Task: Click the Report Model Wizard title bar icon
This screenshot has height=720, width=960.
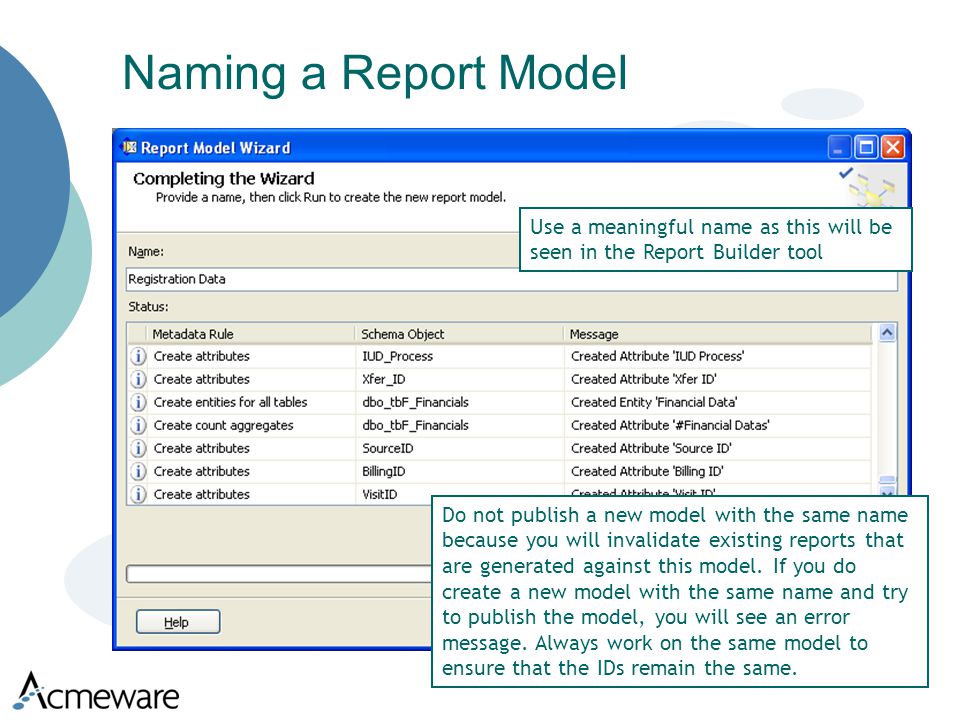Action: pyautogui.click(x=130, y=148)
